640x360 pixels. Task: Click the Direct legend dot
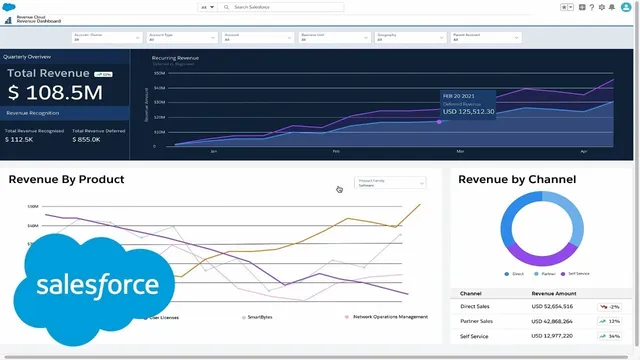[x=507, y=274]
